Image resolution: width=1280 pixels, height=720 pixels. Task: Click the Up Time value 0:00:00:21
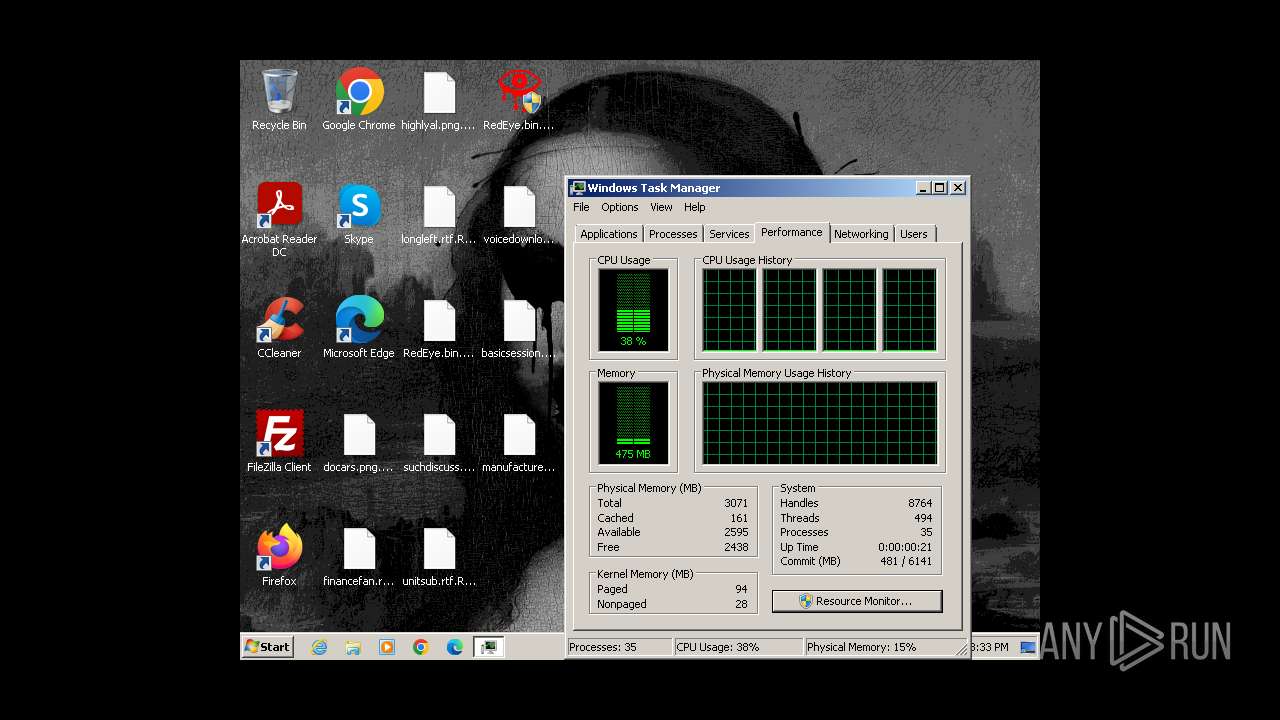[x=905, y=547]
